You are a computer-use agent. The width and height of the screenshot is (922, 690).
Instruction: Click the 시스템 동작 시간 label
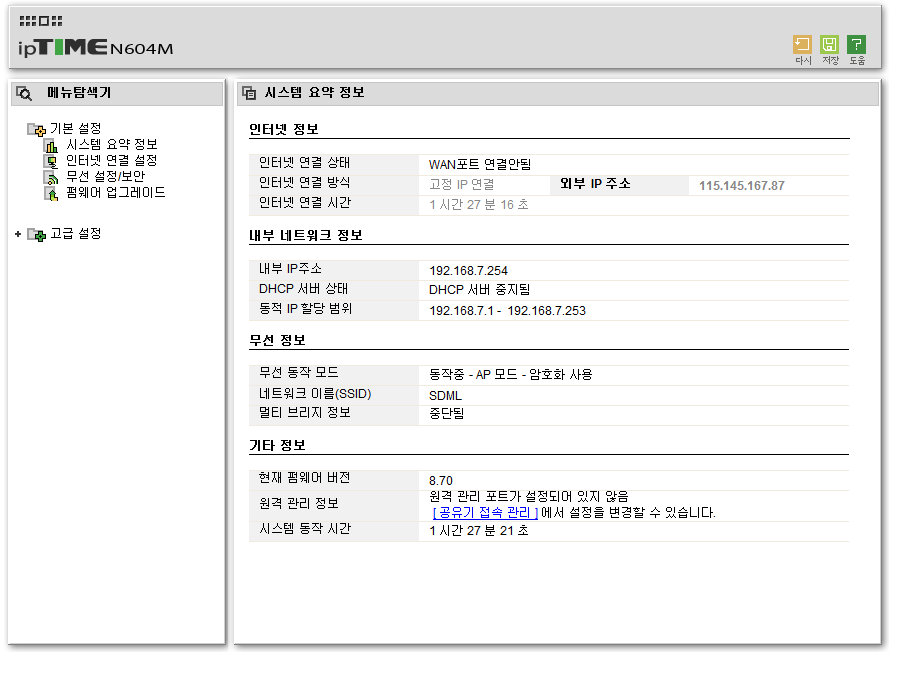tap(305, 528)
